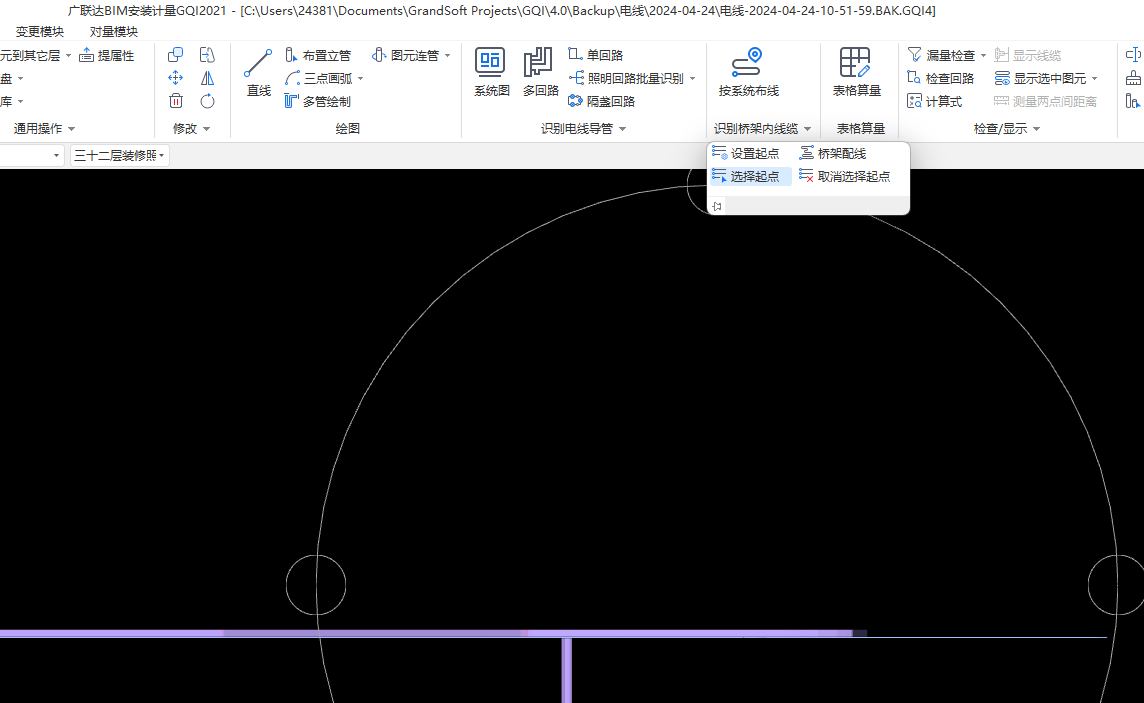The width and height of the screenshot is (1144, 703).
Task: Select the 直线 straight line drawing tool
Action: [258, 73]
